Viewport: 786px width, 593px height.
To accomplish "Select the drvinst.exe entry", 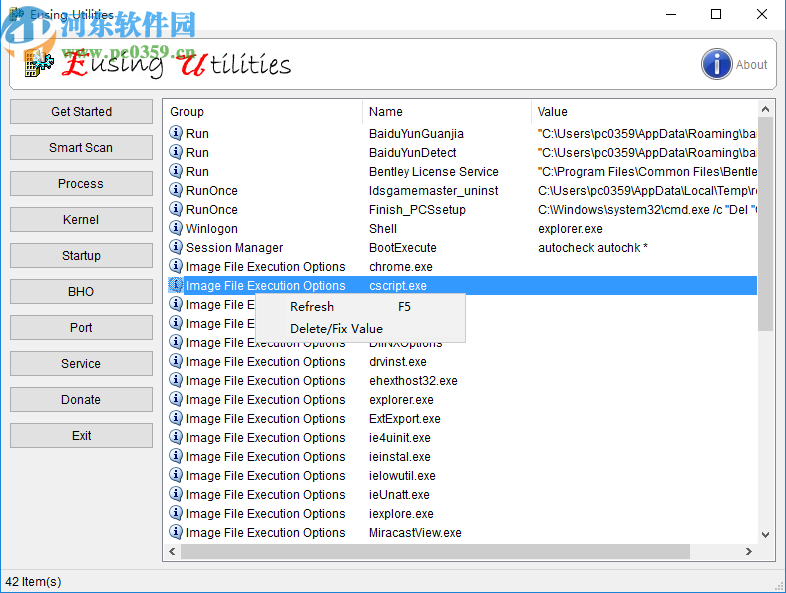I will pyautogui.click(x=398, y=362).
